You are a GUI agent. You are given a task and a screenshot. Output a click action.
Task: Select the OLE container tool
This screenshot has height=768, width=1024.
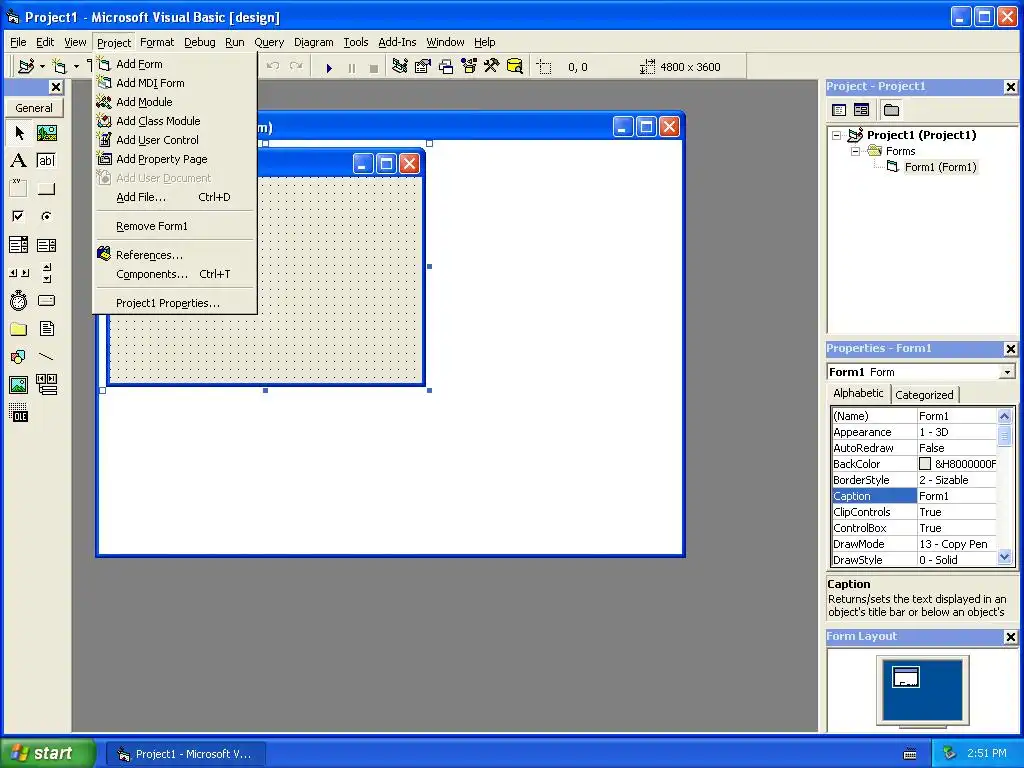(19, 413)
